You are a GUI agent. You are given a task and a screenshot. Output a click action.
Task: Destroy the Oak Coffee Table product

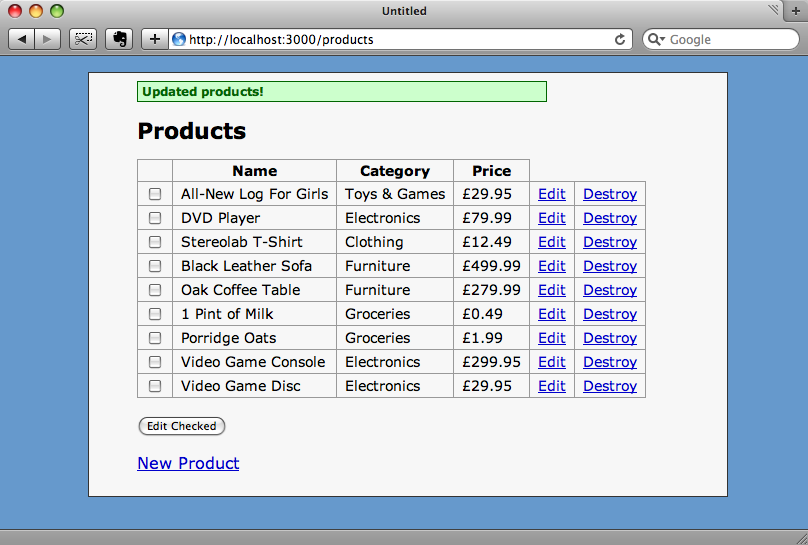610,289
